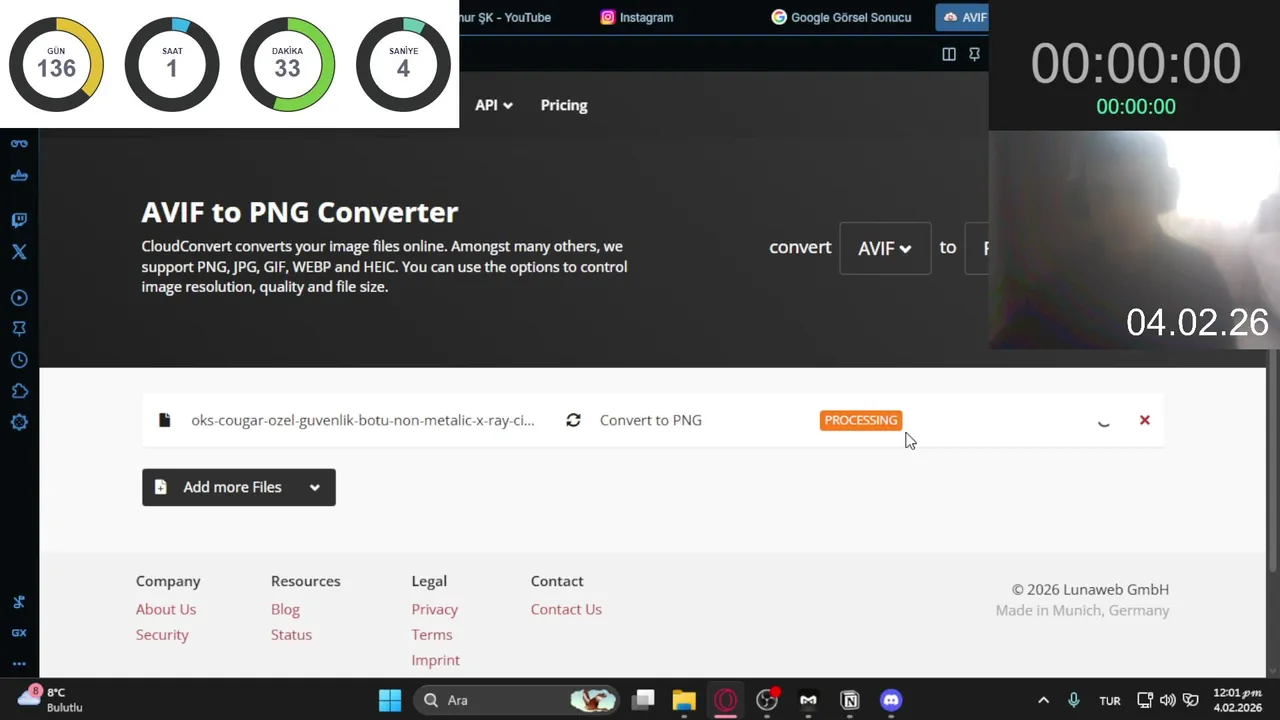Show hidden system tray icons
This screenshot has width=1280, height=720.
click(1043, 700)
